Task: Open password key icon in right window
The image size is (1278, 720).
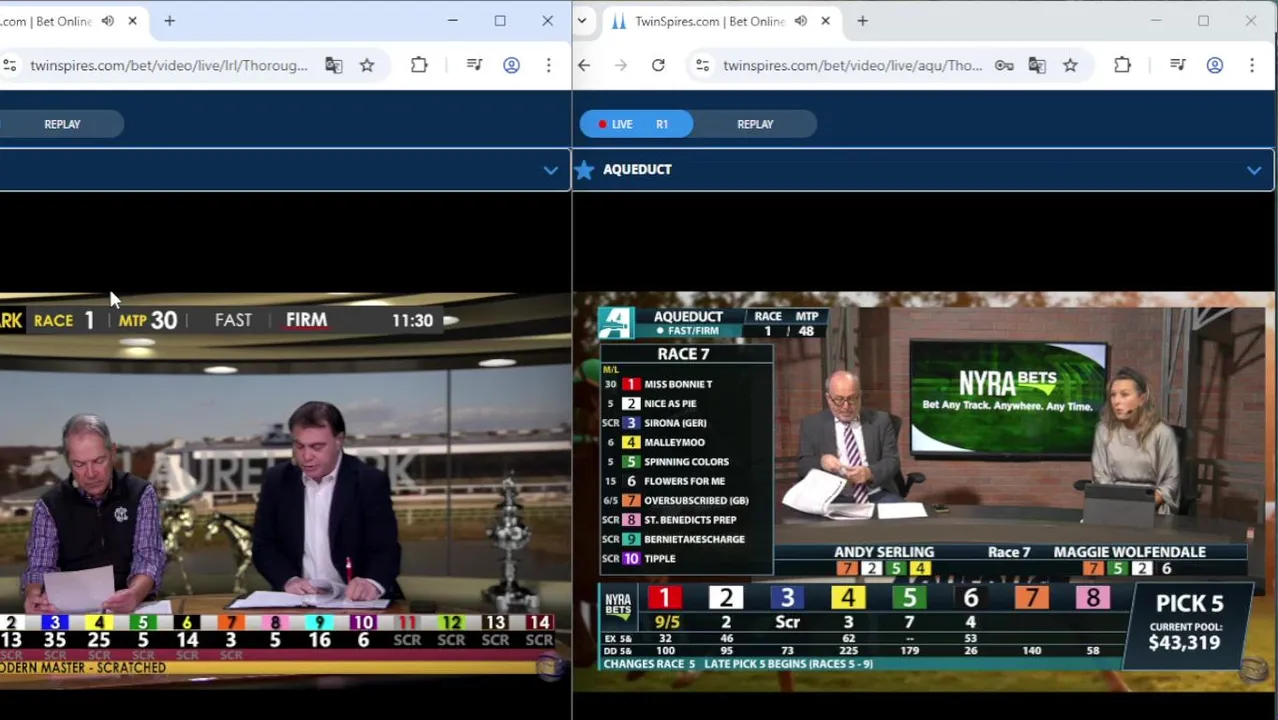Action: (1004, 65)
